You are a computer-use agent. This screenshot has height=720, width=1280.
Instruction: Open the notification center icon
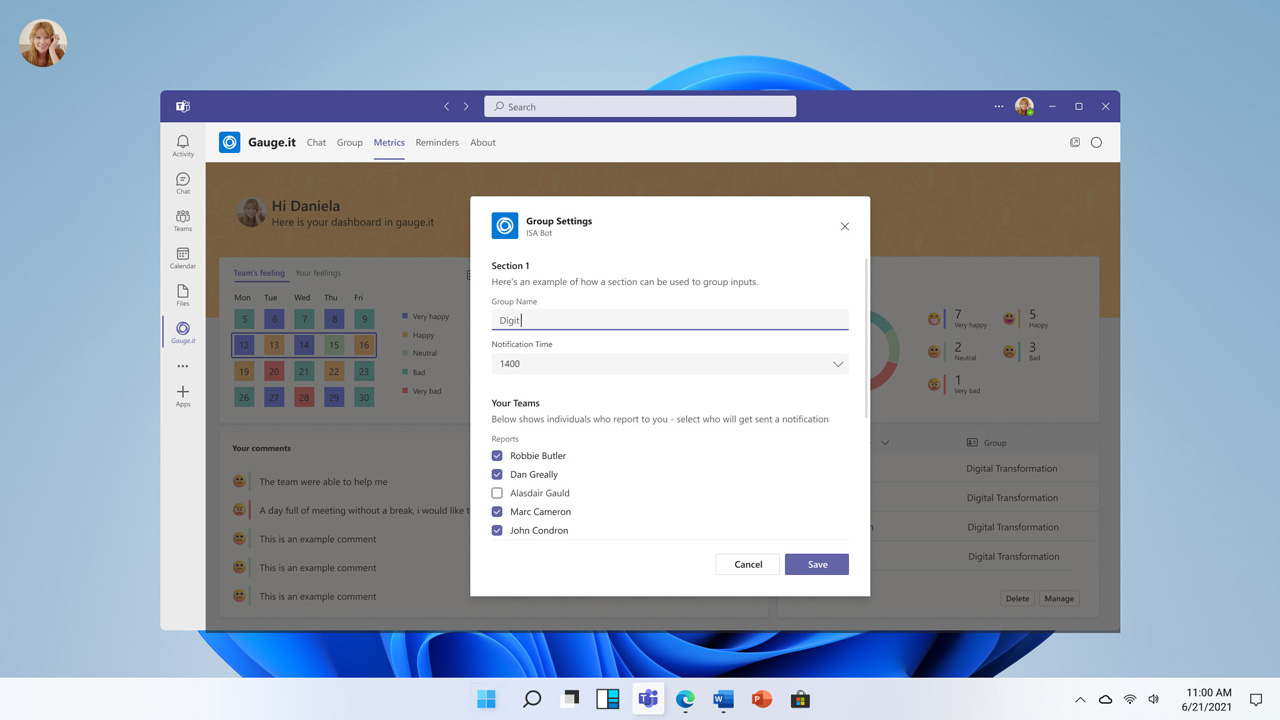1256,699
